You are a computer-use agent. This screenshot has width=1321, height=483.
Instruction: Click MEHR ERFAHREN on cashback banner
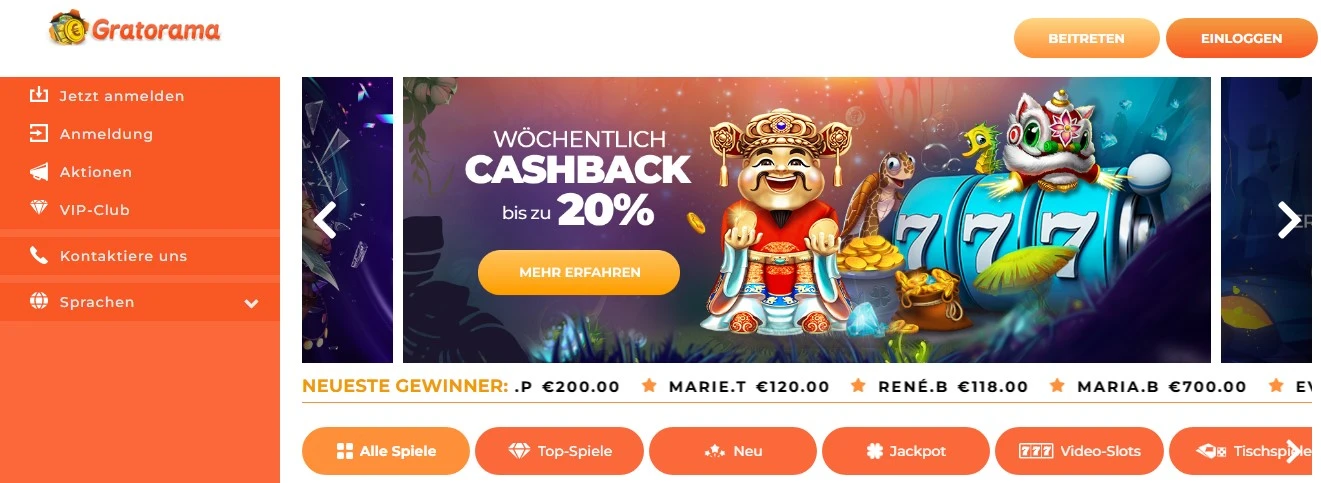pyautogui.click(x=579, y=272)
